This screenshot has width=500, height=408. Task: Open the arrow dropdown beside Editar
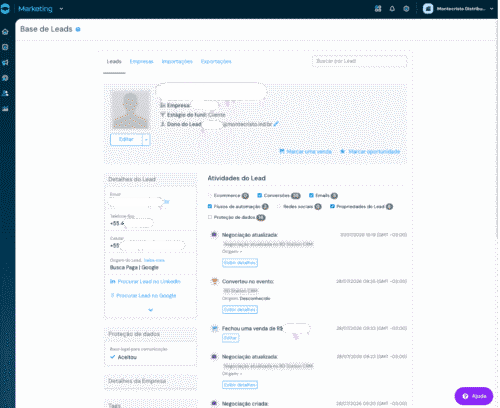(146, 139)
